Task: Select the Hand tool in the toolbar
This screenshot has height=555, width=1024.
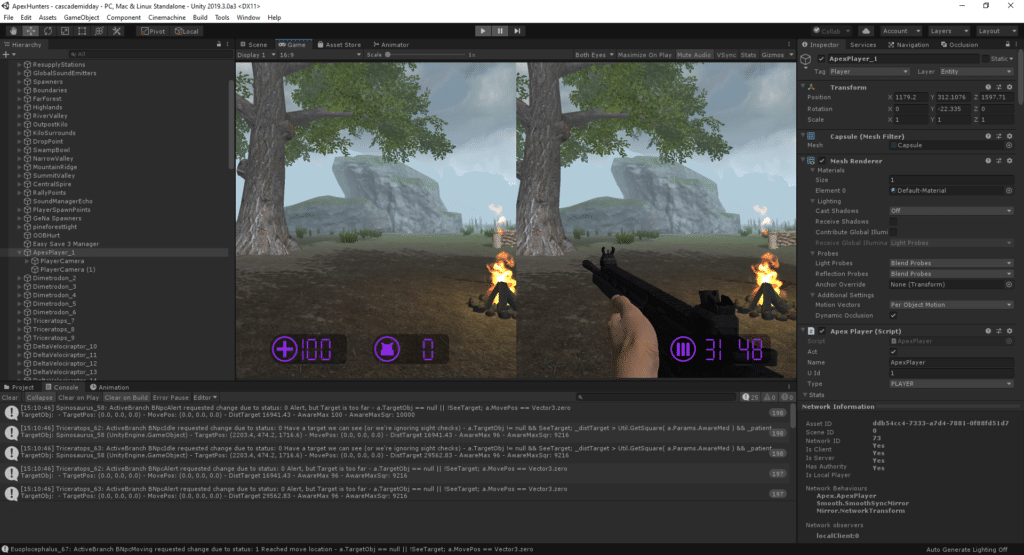Action: point(14,31)
